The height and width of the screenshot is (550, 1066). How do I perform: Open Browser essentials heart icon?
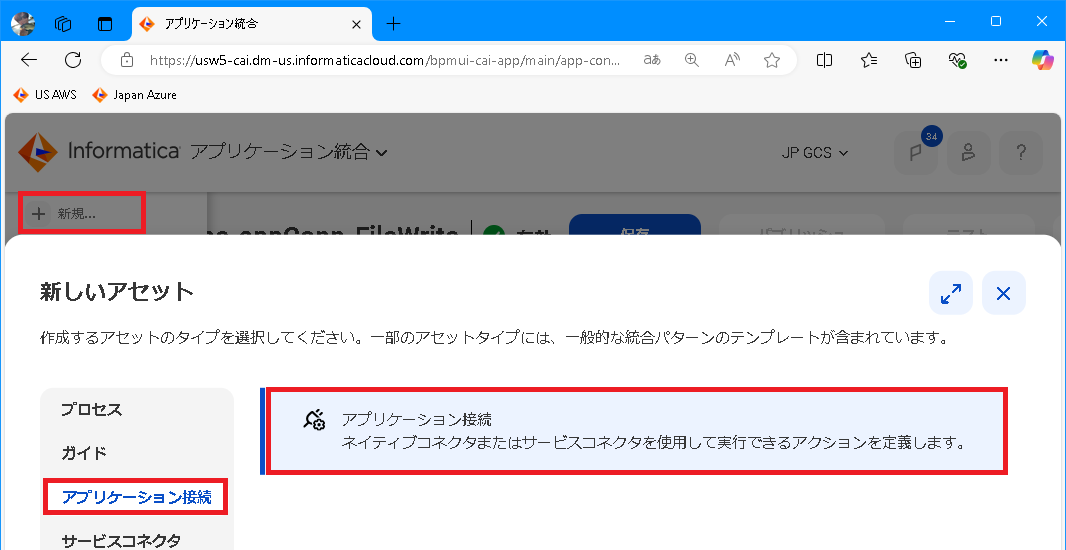(957, 60)
